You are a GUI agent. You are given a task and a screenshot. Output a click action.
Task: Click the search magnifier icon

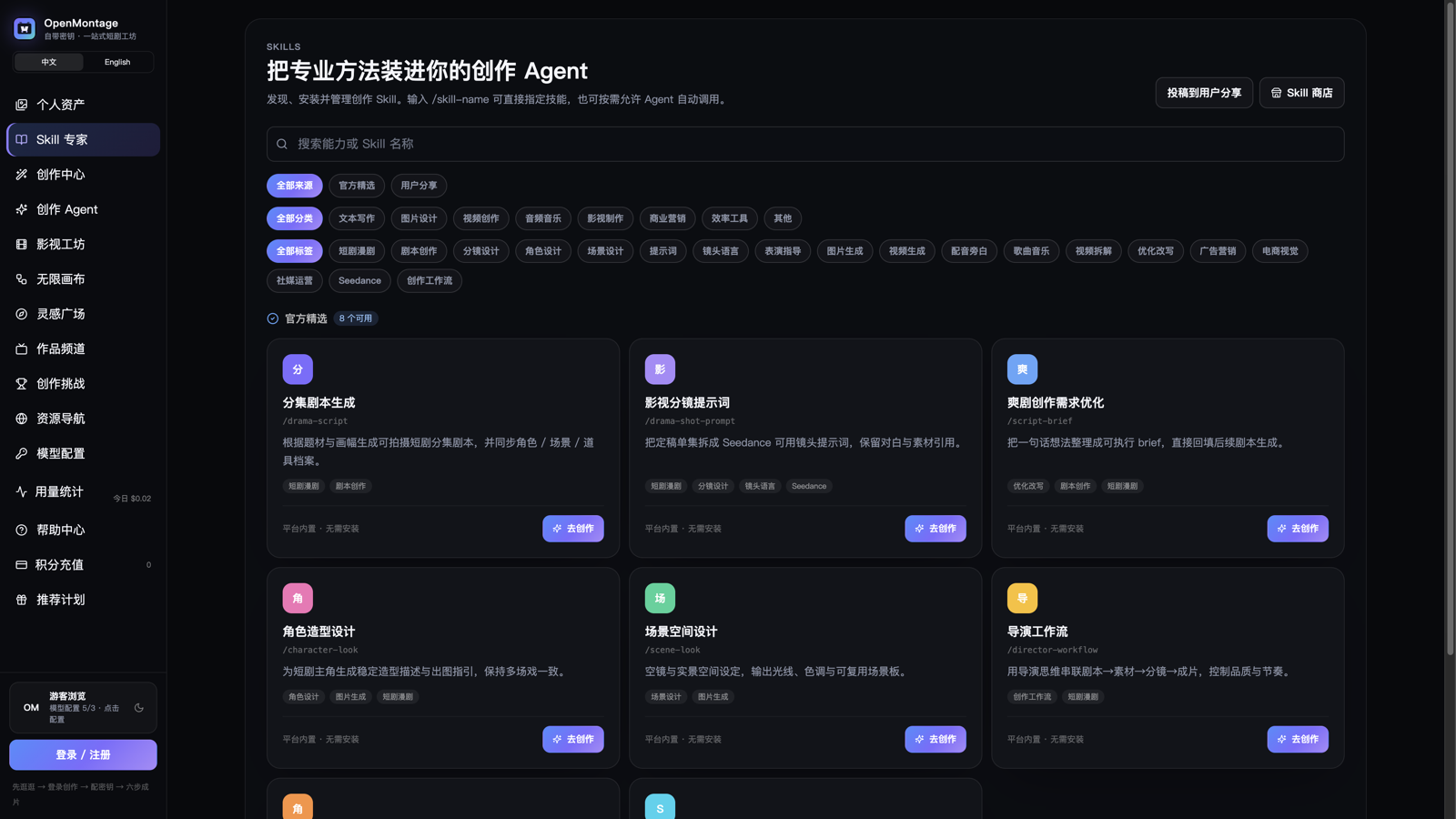coord(282,144)
